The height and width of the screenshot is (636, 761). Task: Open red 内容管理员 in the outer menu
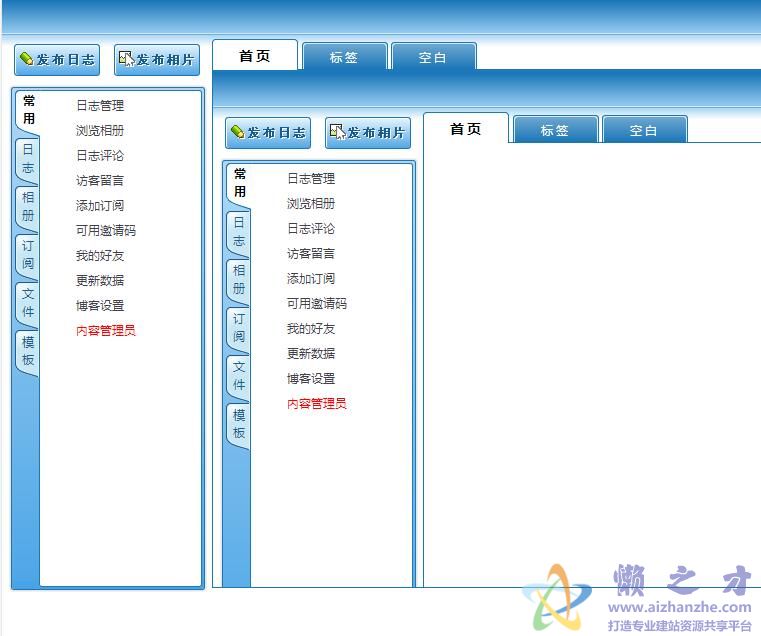tap(106, 331)
